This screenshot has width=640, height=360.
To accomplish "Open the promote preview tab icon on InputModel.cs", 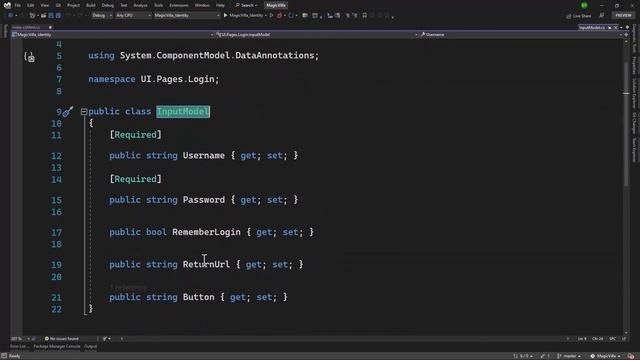I will click(x=610, y=28).
